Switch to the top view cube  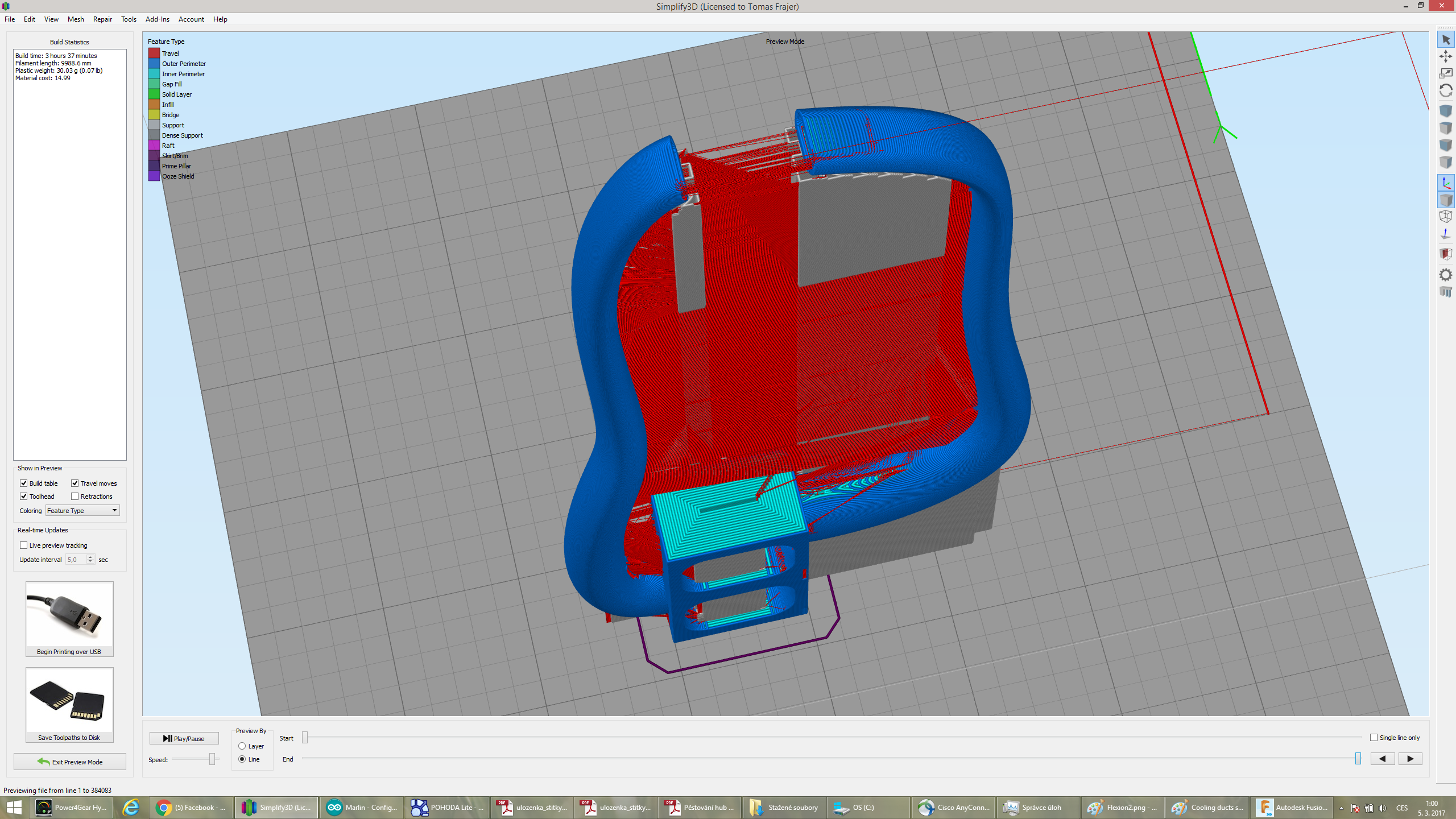click(1445, 111)
